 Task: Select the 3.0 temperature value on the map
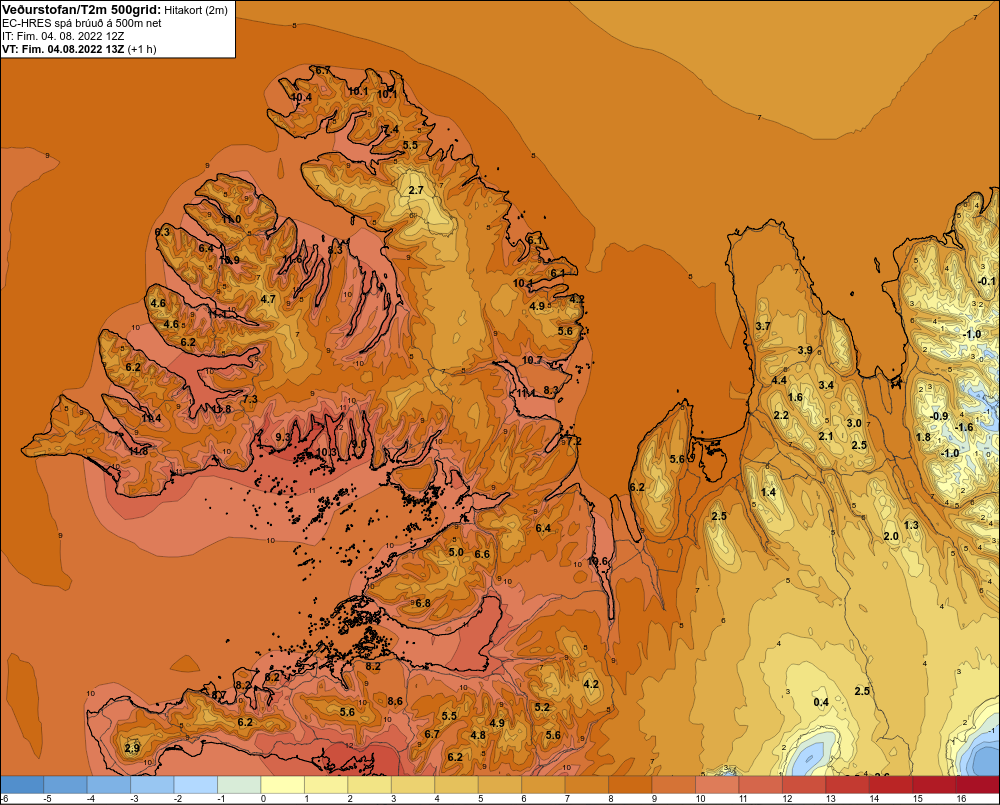(854, 423)
